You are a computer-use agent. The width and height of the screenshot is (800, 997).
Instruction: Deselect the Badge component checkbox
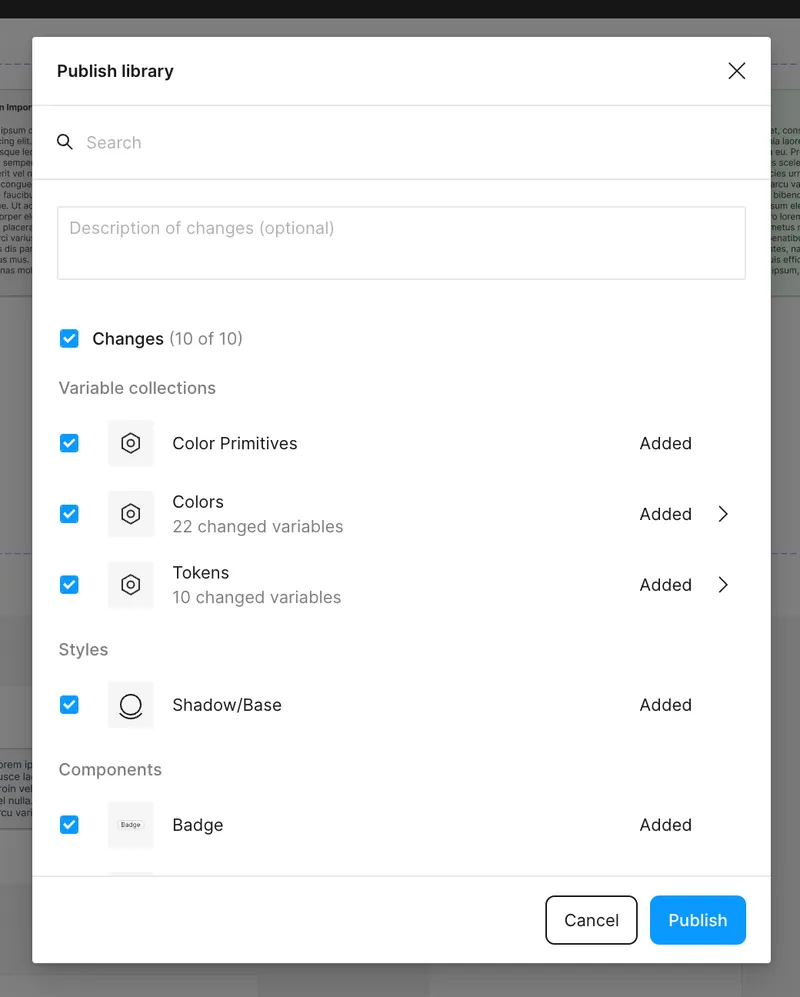click(69, 824)
